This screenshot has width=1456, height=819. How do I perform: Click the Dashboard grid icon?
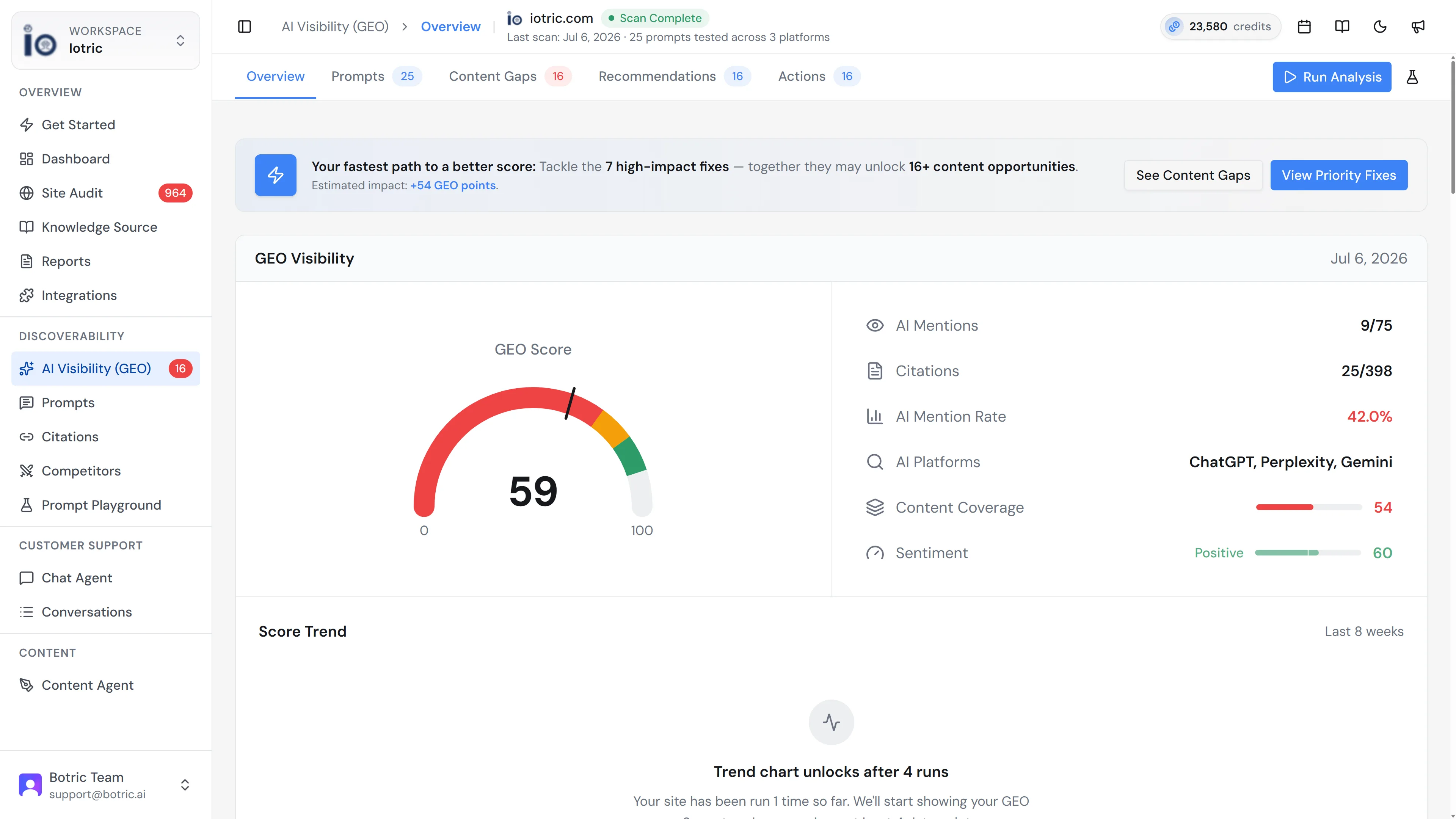pyautogui.click(x=27, y=159)
